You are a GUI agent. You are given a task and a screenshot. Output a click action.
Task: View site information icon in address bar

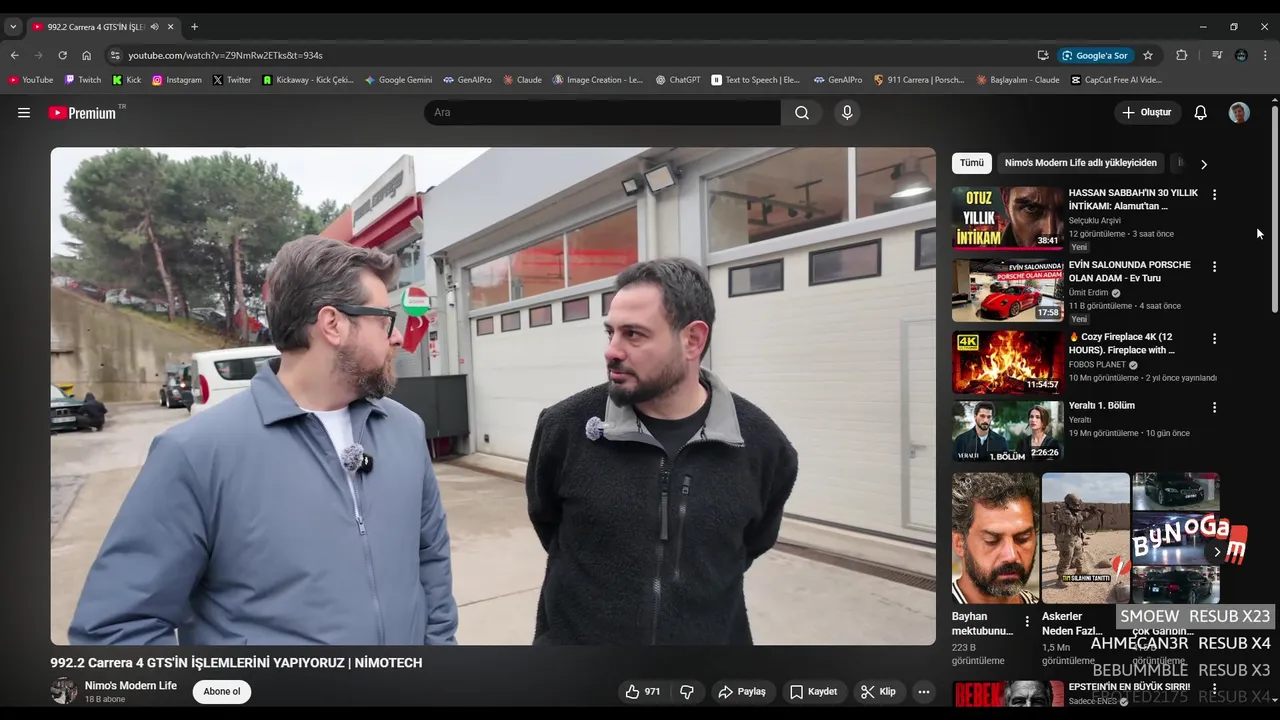coord(115,55)
